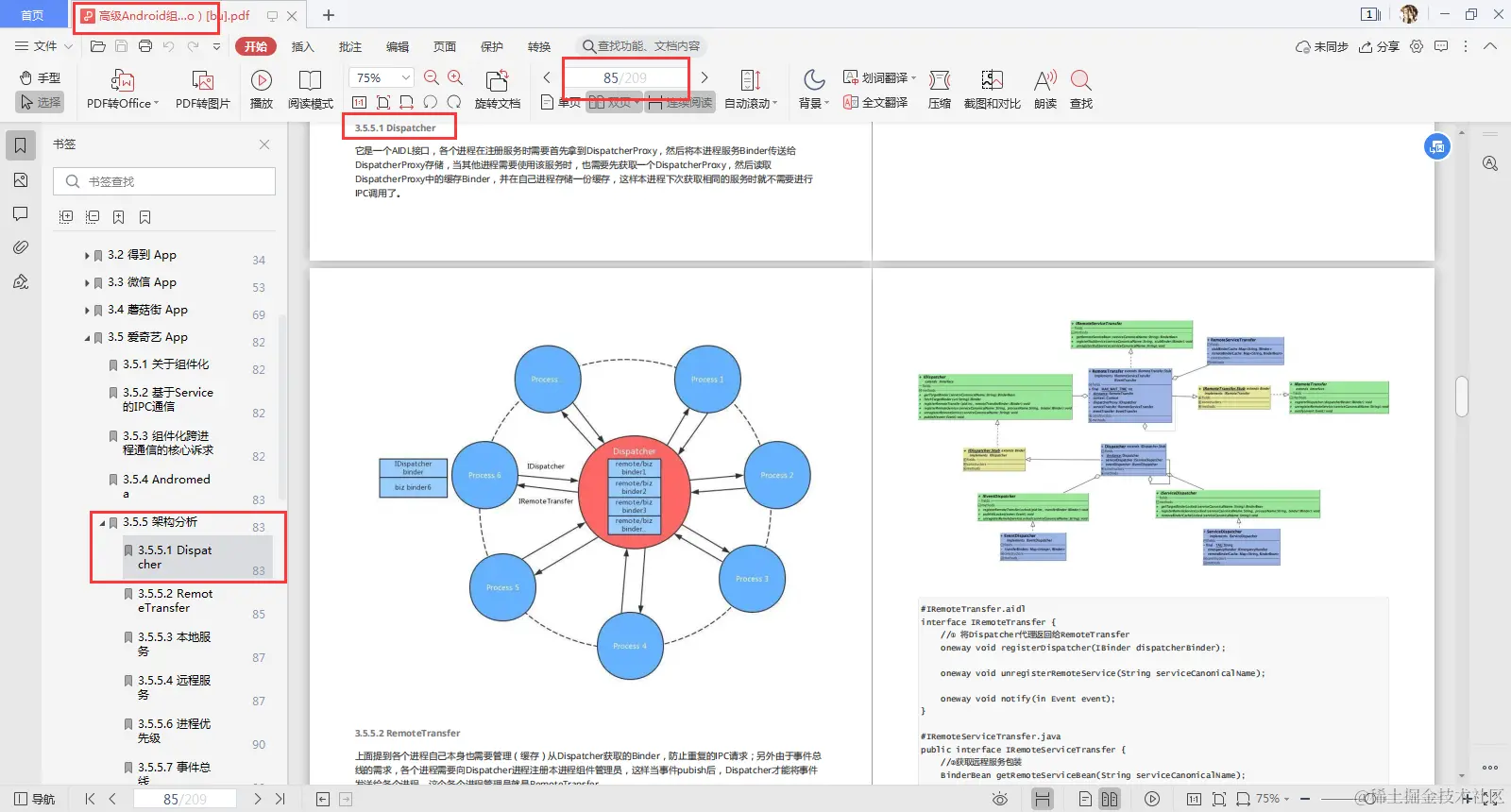The image size is (1511, 812).
Task: Select the Hand tool (手型)
Action: 40,77
